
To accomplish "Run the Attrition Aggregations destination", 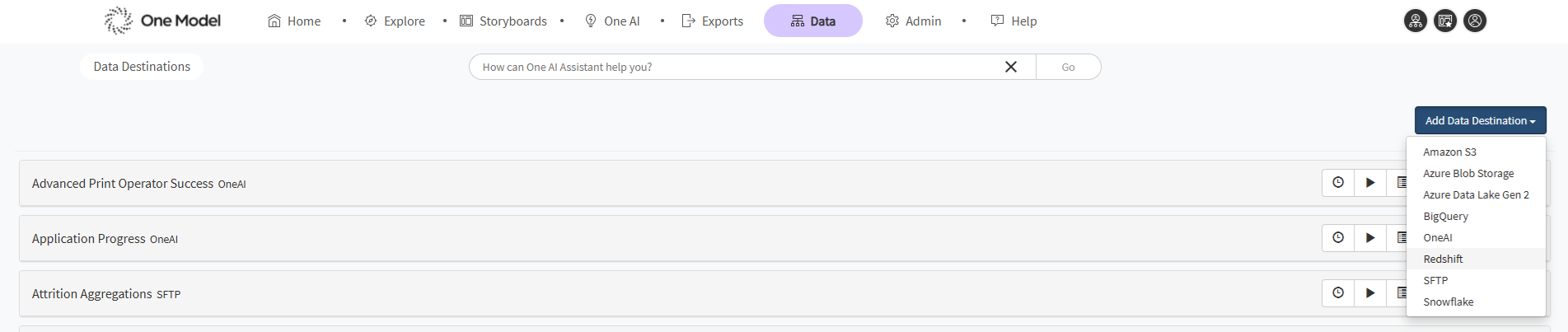I will coord(1370,293).
